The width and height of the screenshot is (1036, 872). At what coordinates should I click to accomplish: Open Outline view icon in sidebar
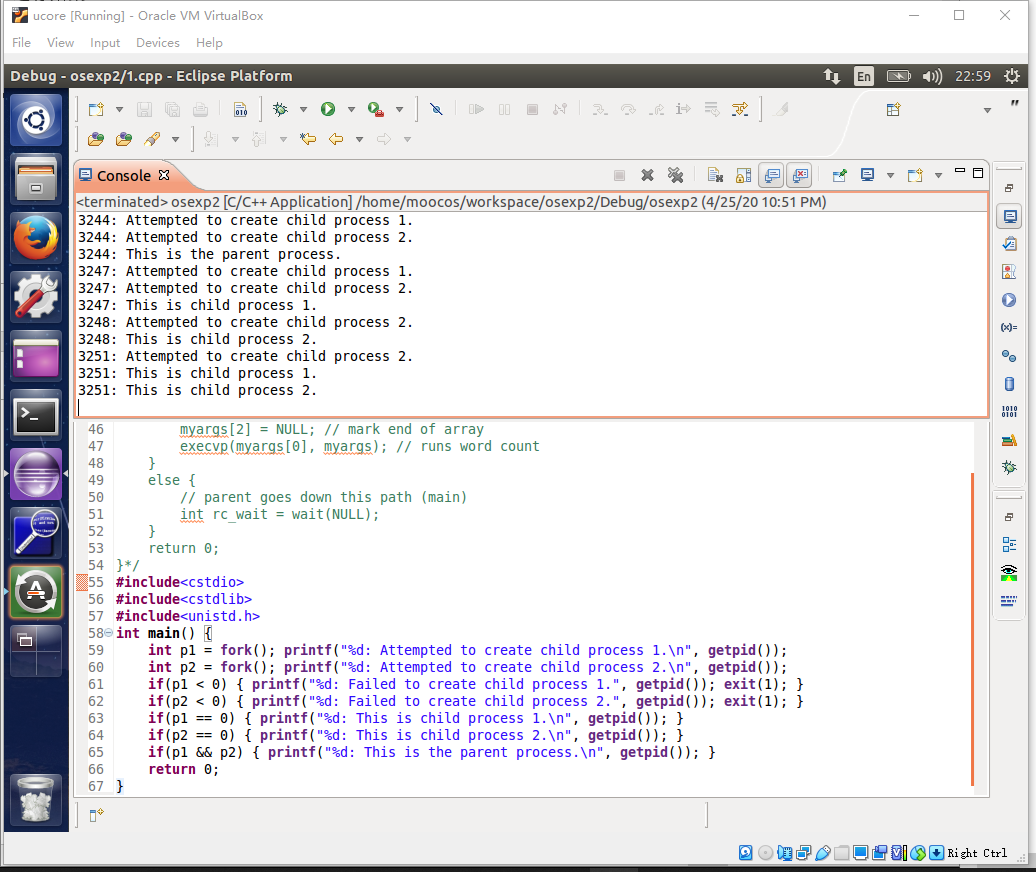pos(1009,544)
